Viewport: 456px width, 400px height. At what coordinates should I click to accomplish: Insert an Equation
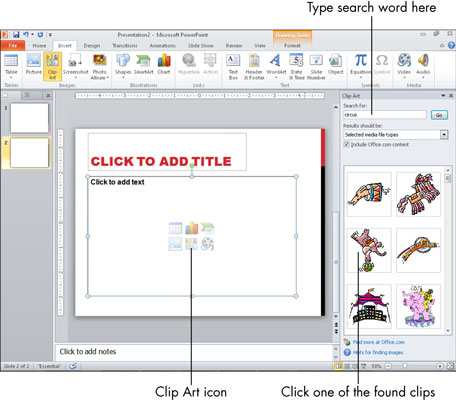[x=360, y=66]
